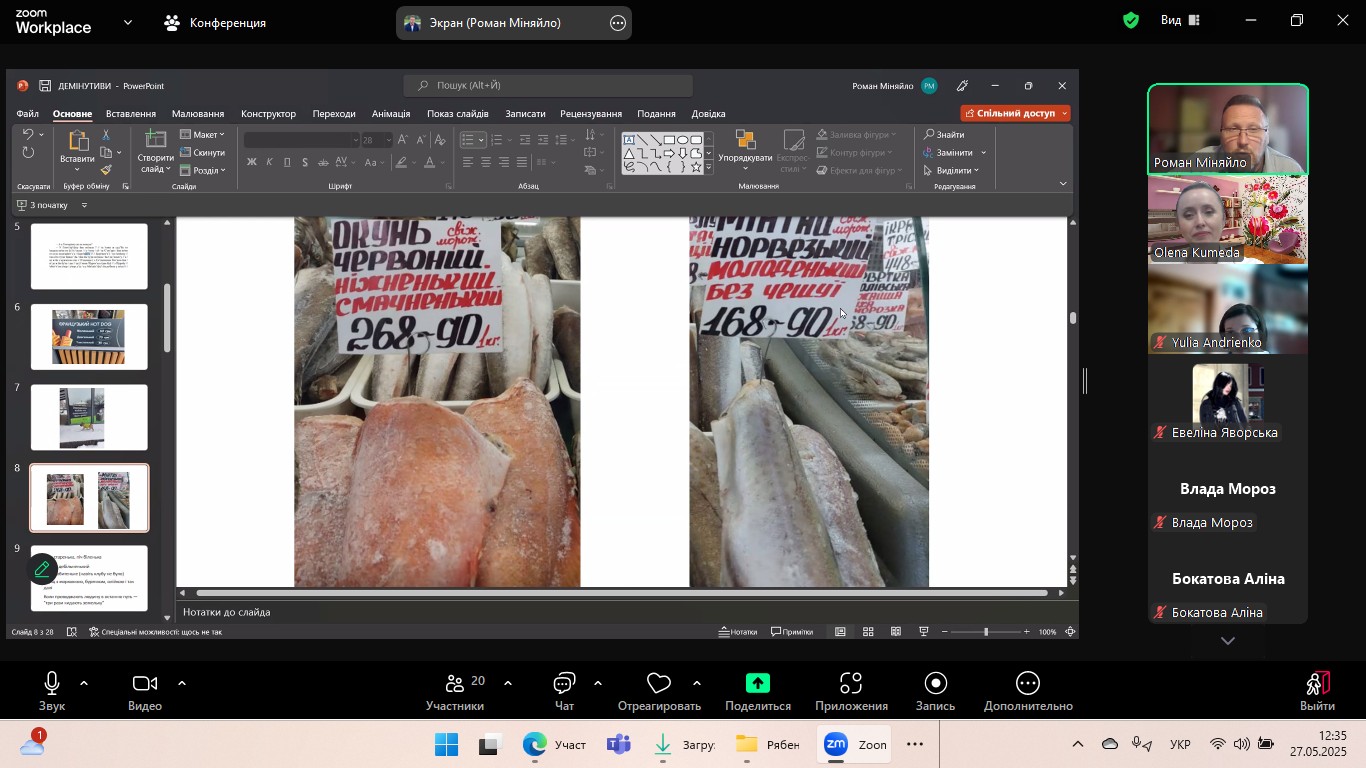Expand video options arrow beside Видео
The height and width of the screenshot is (768, 1366).
[182, 684]
